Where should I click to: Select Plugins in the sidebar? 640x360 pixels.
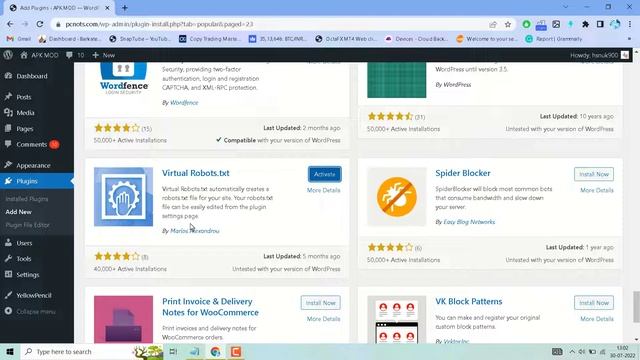point(27,181)
